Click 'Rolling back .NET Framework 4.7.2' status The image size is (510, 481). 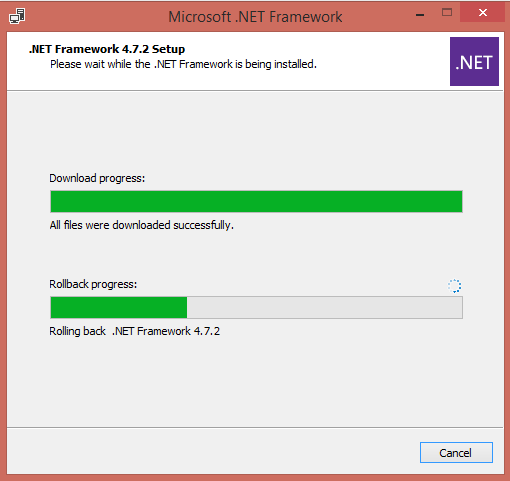click(x=135, y=331)
